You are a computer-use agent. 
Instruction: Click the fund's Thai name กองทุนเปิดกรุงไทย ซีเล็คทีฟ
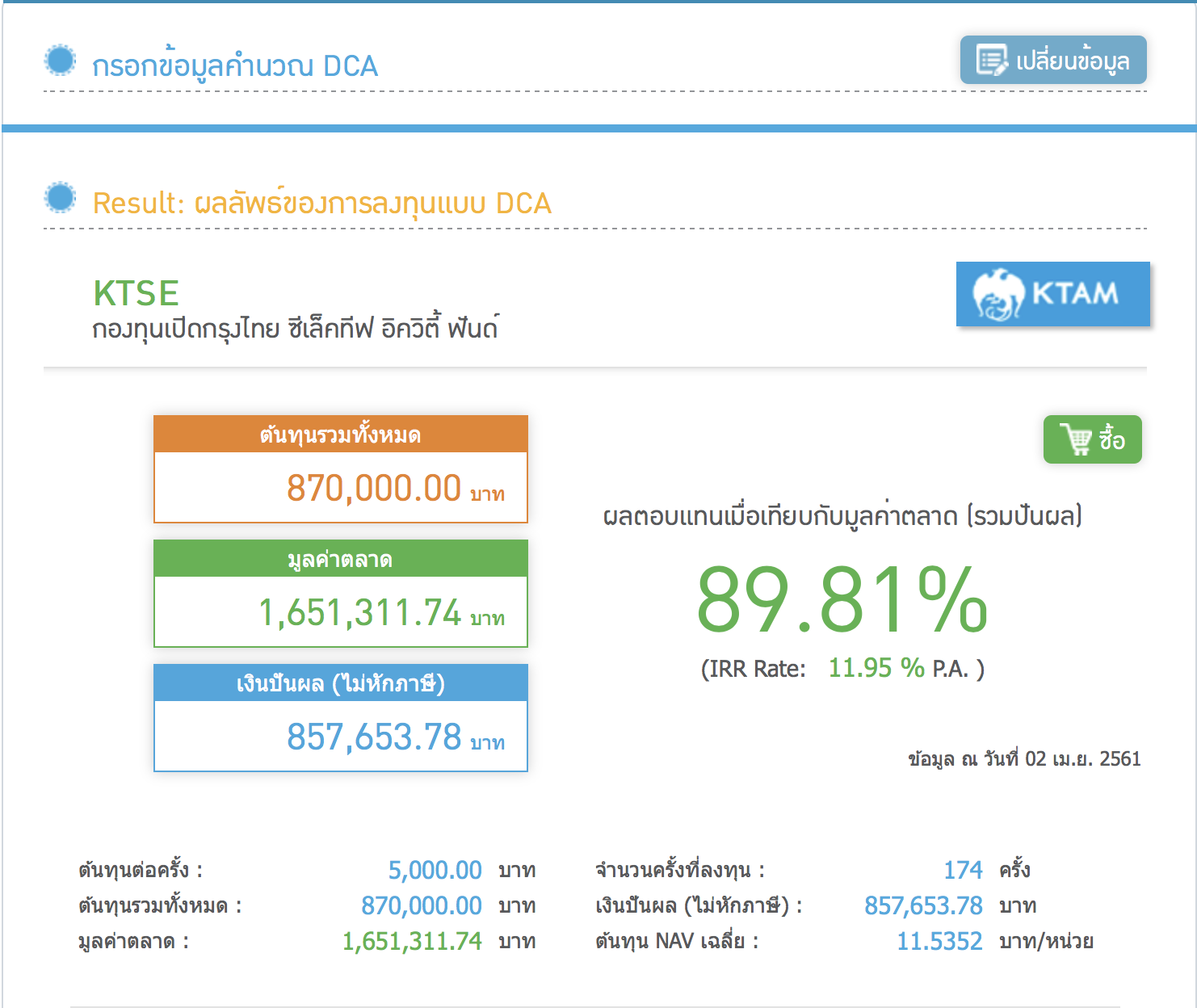click(295, 330)
